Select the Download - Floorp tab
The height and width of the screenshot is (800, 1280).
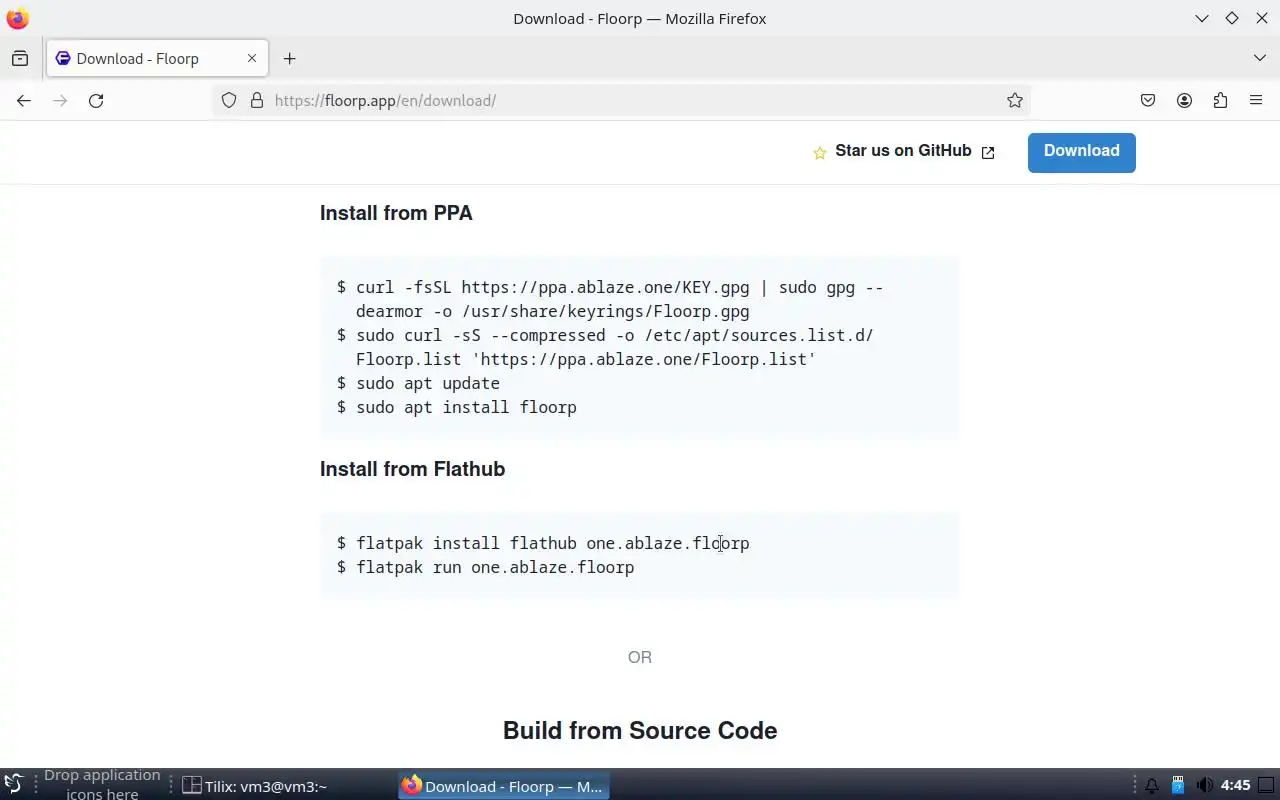point(156,58)
